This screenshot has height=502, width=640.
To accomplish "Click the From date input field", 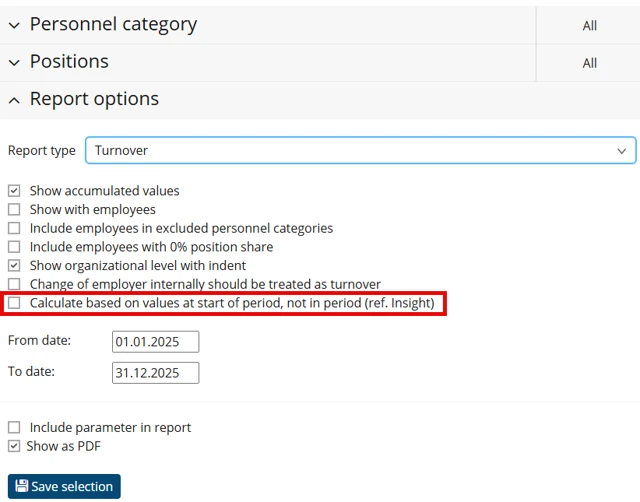I will (x=155, y=342).
